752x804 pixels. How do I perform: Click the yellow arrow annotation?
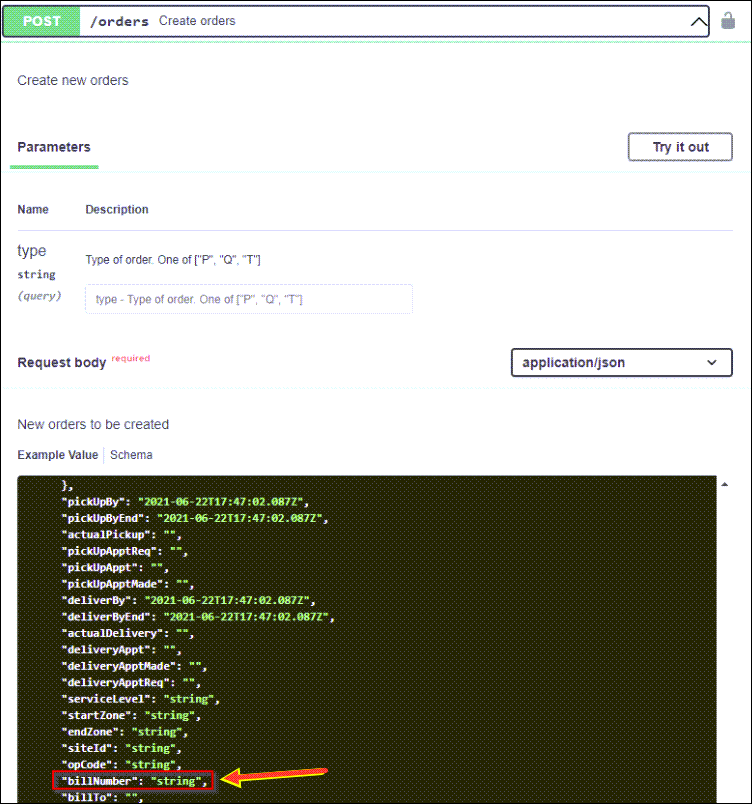pyautogui.click(x=275, y=776)
